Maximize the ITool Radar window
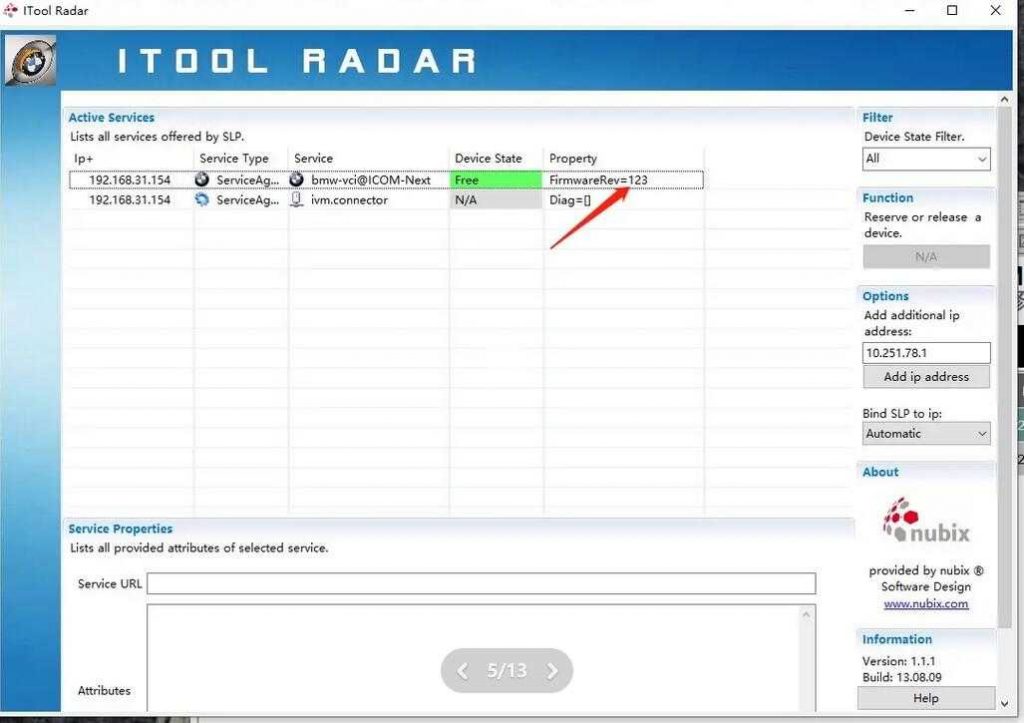 coord(952,10)
